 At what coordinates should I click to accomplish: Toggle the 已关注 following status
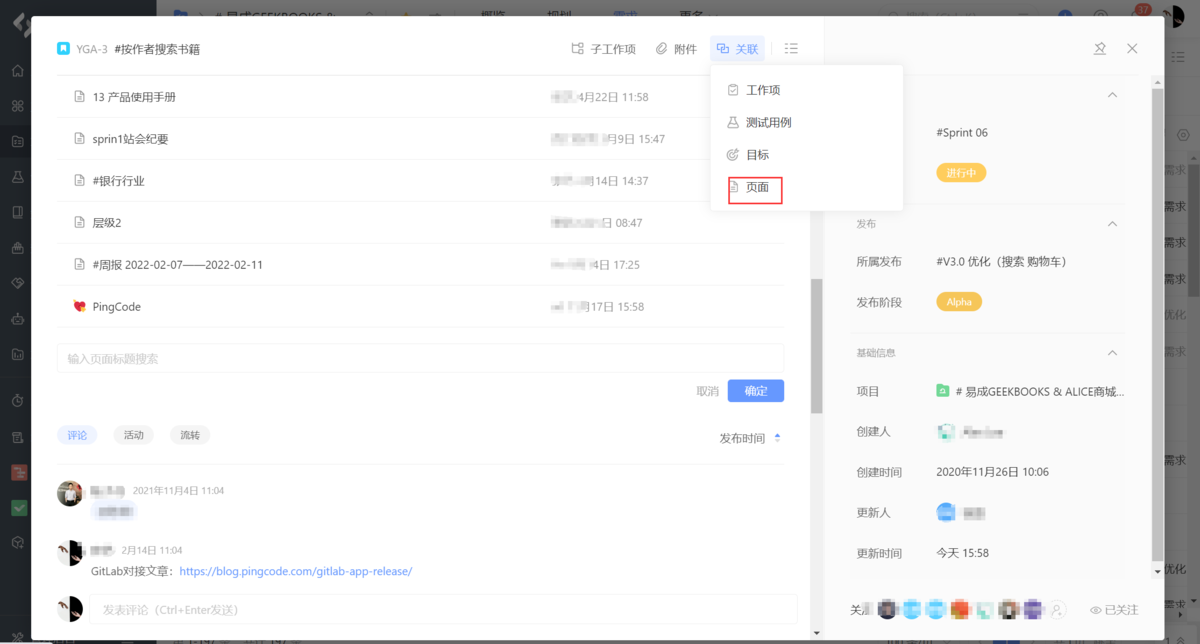tap(1118, 607)
